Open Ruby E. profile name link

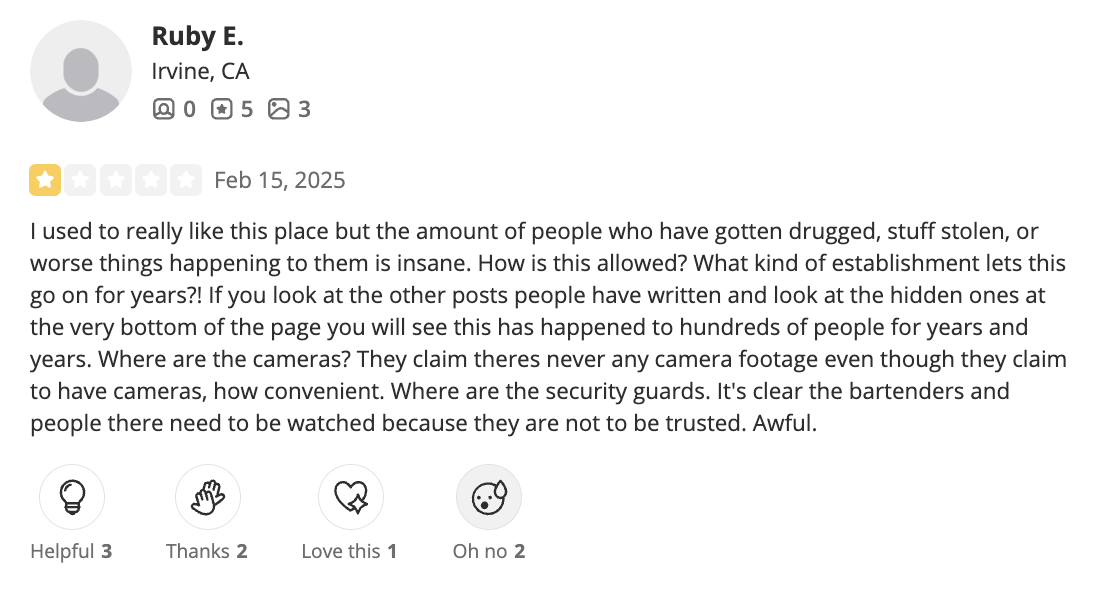(197, 37)
